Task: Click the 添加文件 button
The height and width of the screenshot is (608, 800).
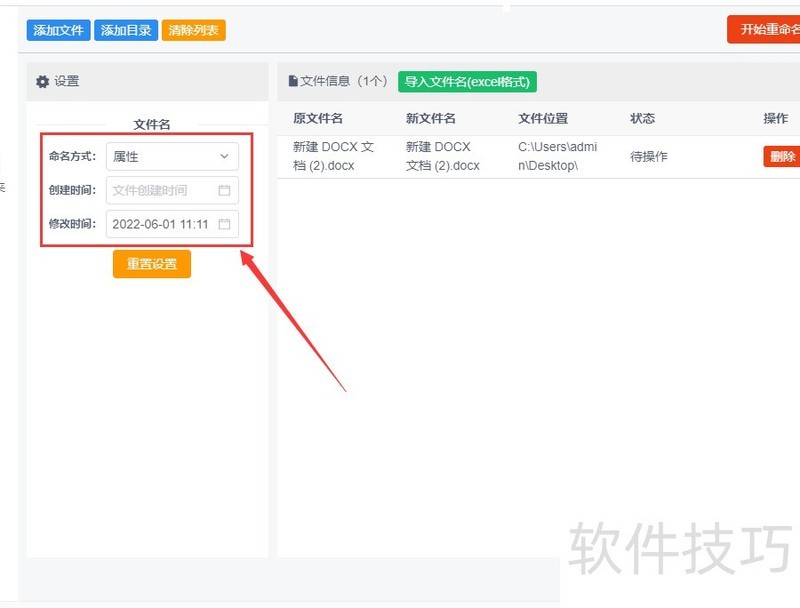Action: pyautogui.click(x=58, y=30)
